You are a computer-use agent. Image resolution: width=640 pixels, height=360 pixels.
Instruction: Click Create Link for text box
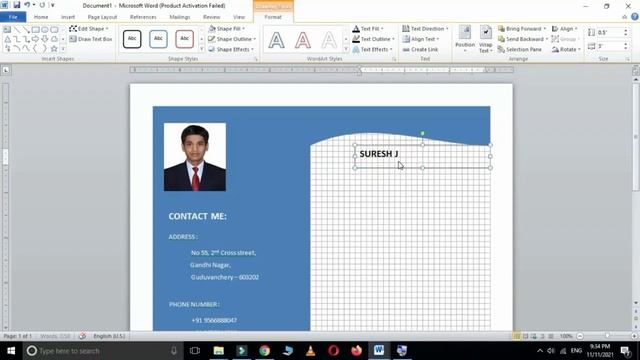[x=420, y=49]
